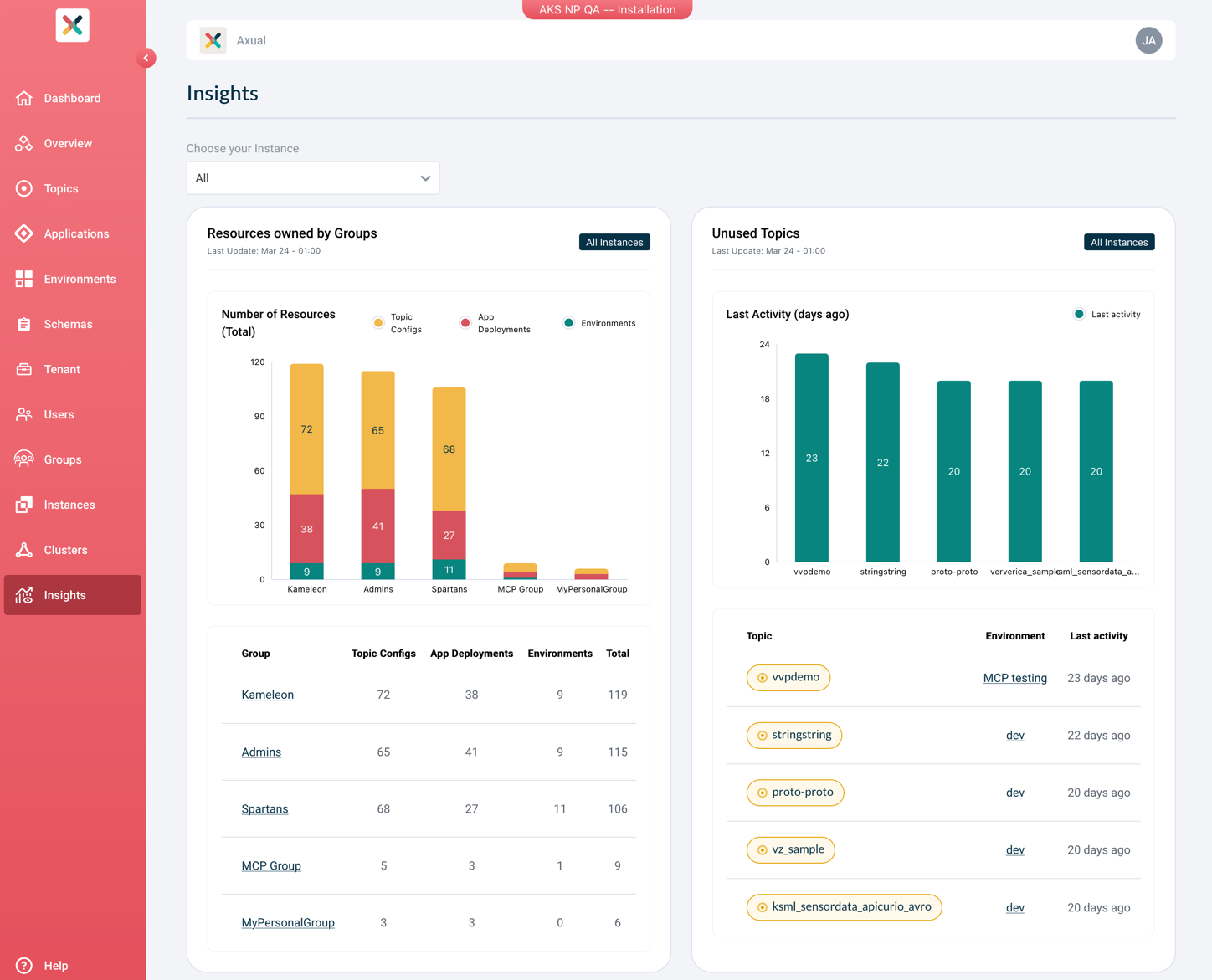Collapse the sidebar with the chevron button
This screenshot has width=1212, height=980.
tap(146, 58)
